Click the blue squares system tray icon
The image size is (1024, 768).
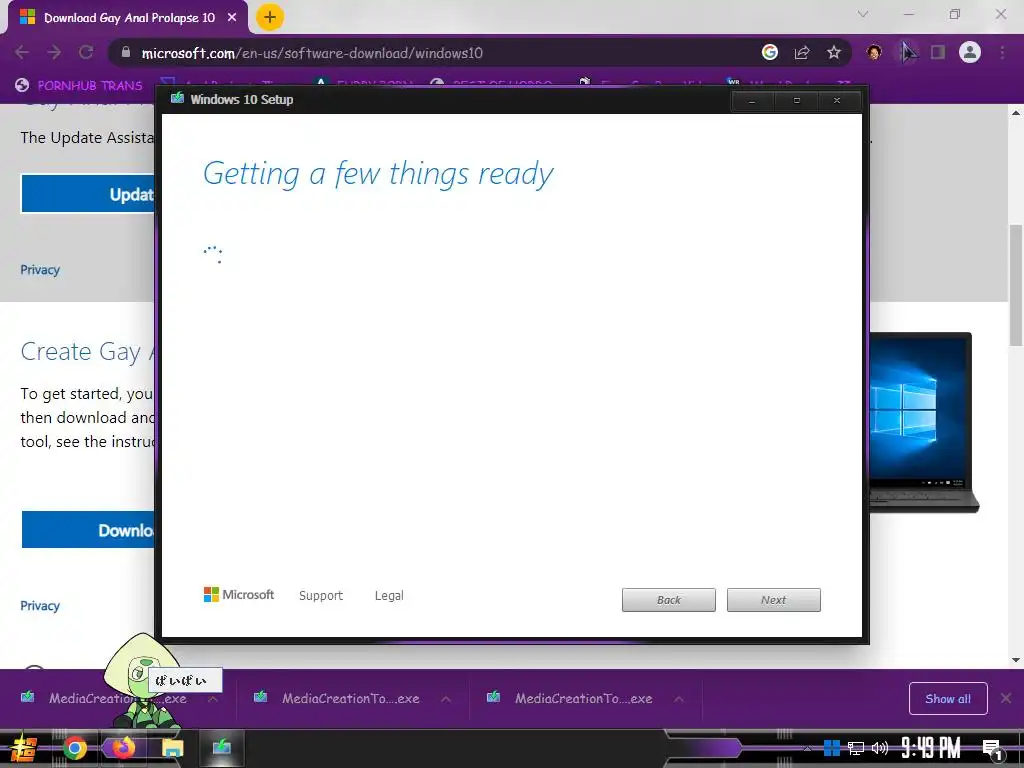pos(831,748)
